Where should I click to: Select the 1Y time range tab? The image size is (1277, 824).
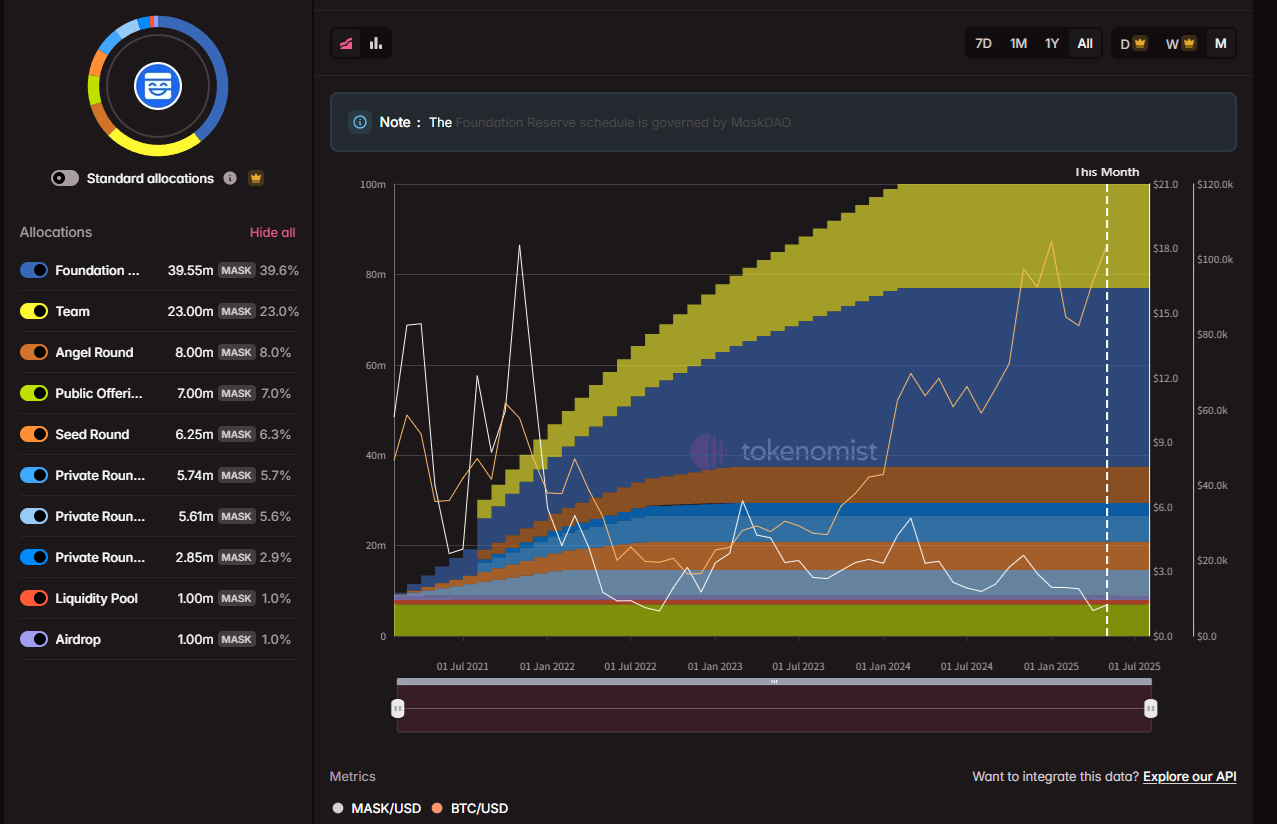pos(1051,44)
